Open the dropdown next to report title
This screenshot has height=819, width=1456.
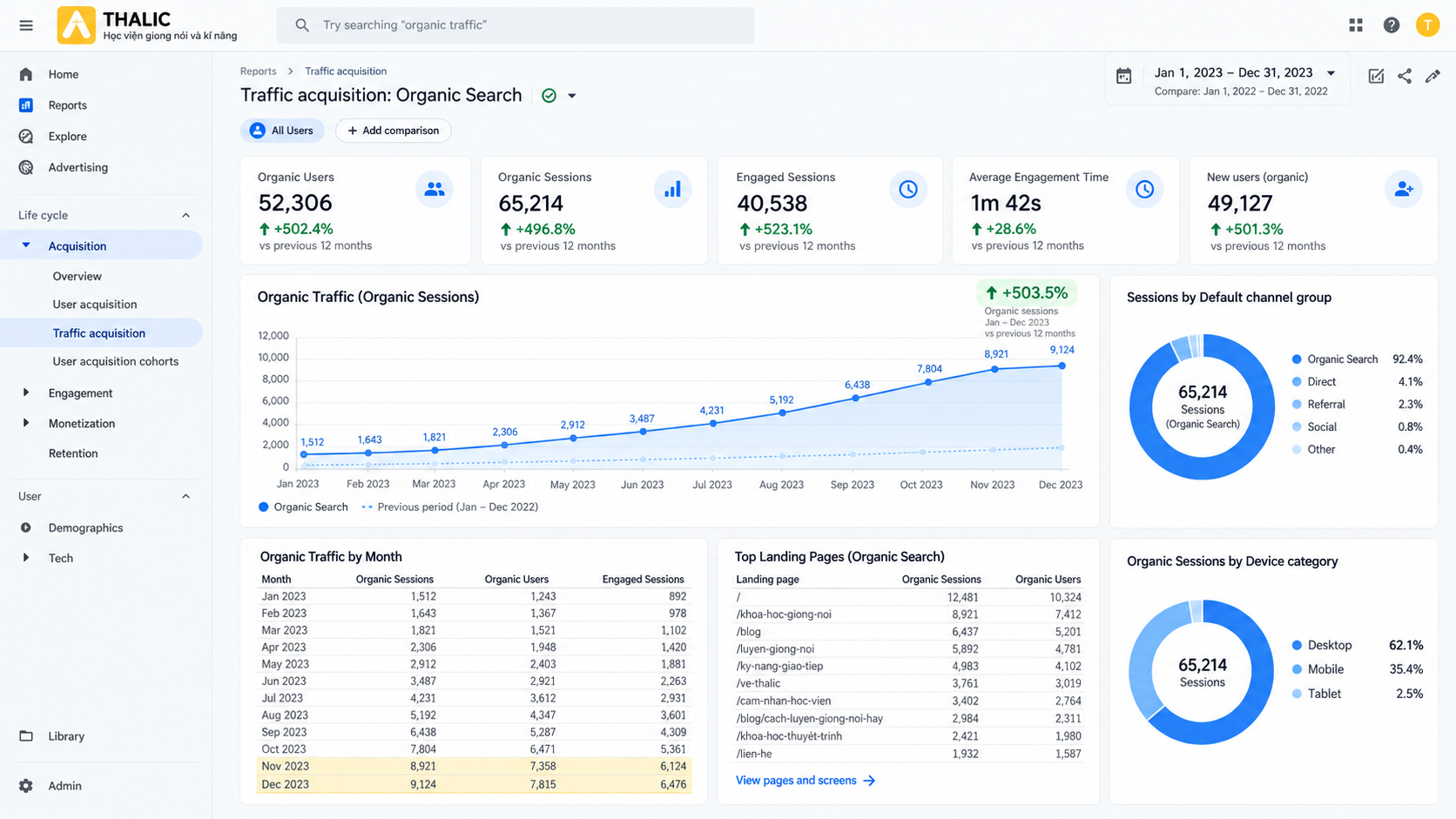[572, 96]
